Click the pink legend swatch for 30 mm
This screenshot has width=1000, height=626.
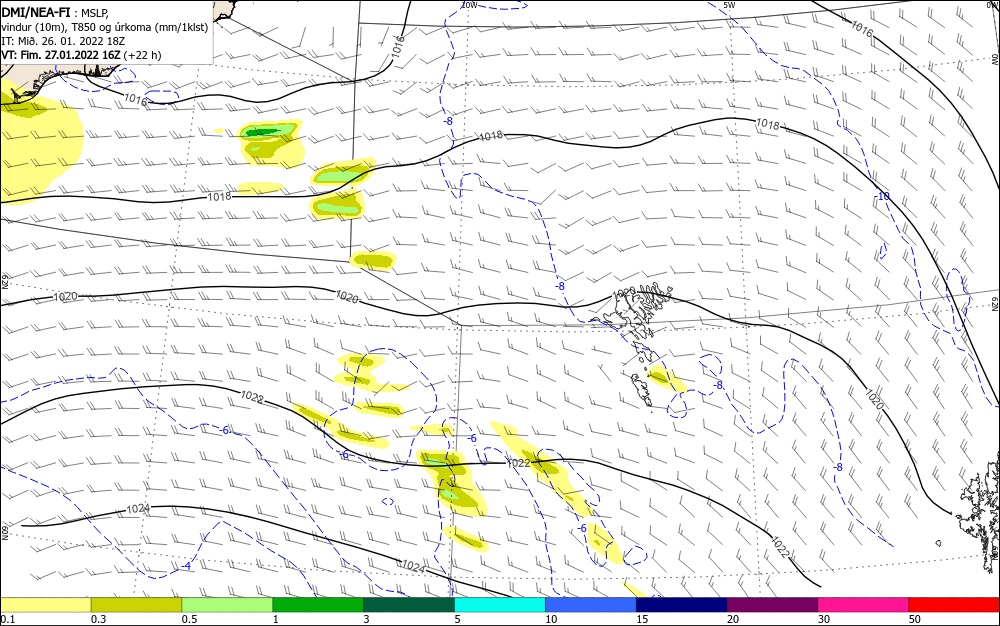pyautogui.click(x=864, y=605)
